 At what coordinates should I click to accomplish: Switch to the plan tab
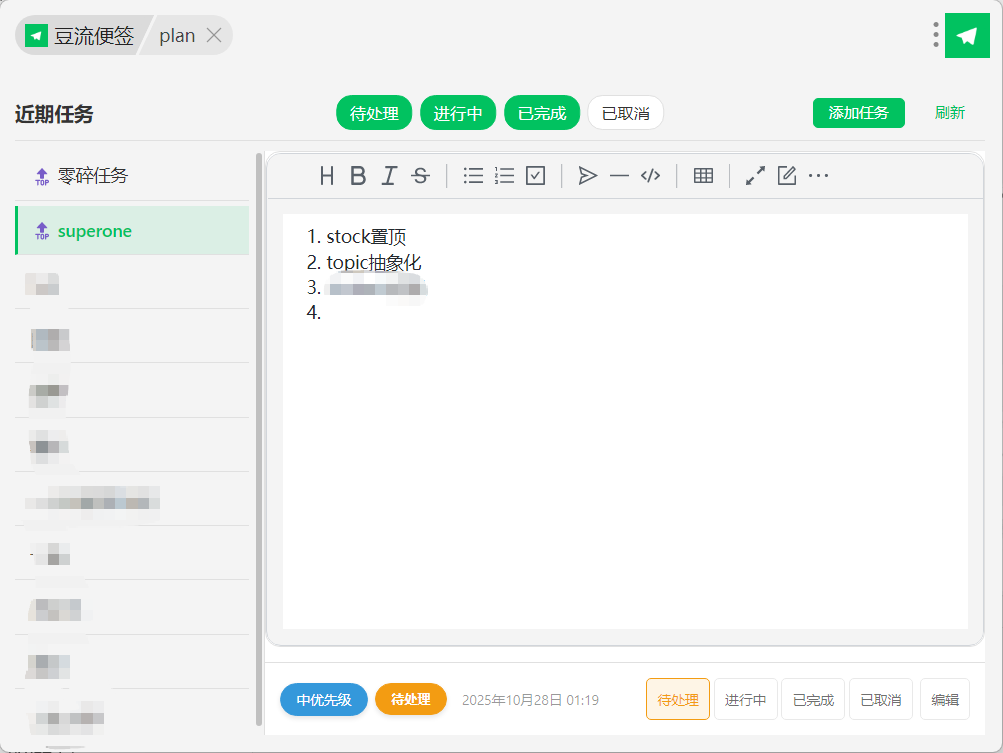tap(177, 36)
